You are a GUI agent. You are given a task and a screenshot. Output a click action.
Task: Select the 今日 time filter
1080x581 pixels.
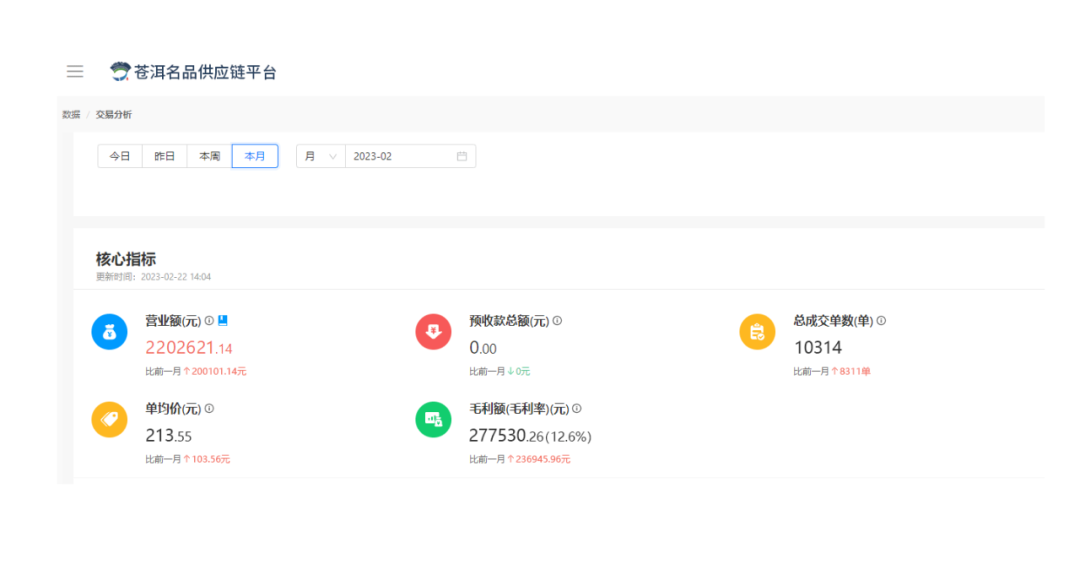[119, 156]
